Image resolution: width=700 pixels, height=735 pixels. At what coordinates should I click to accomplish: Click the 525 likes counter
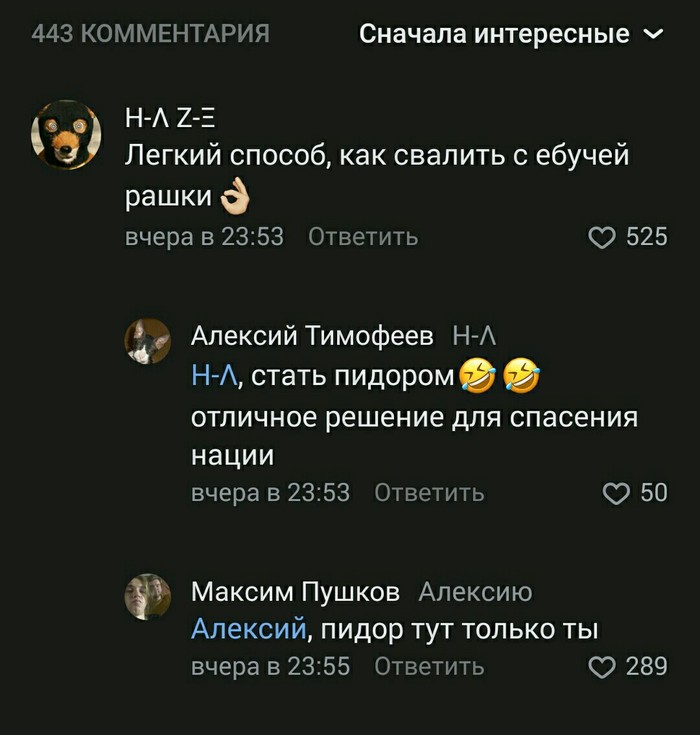[647, 237]
